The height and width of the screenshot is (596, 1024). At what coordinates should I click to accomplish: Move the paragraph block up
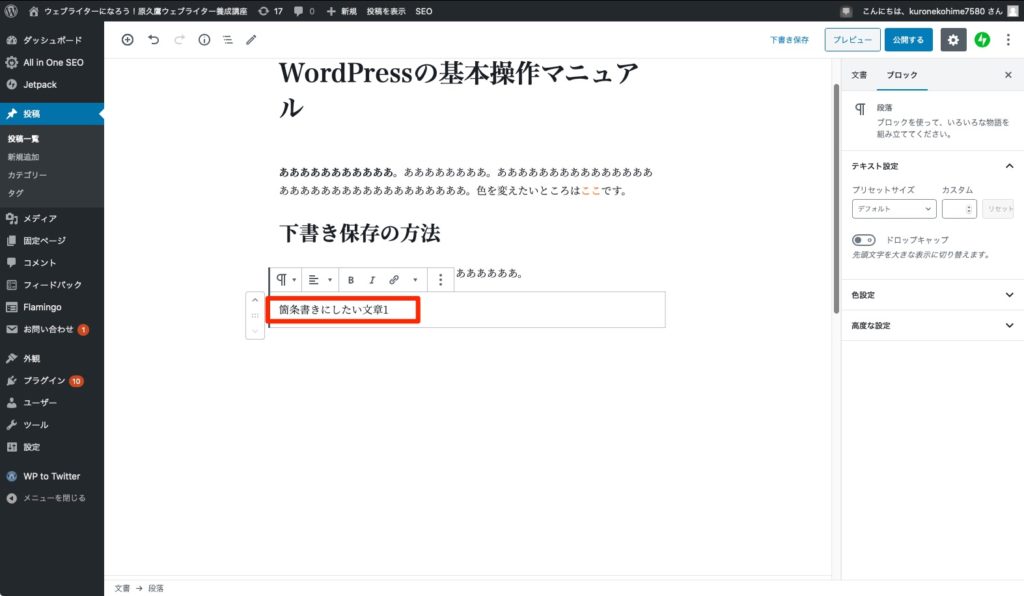click(255, 300)
